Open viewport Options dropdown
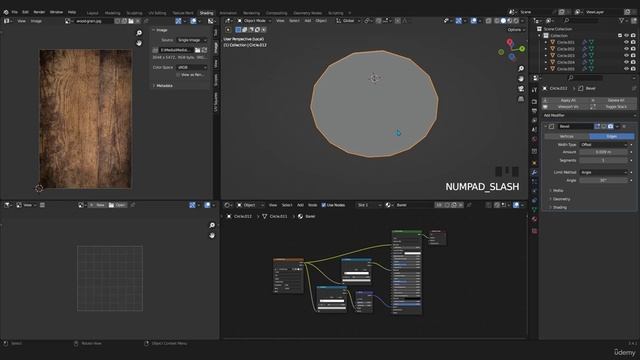Viewport: 640px width, 360px height. point(516,30)
